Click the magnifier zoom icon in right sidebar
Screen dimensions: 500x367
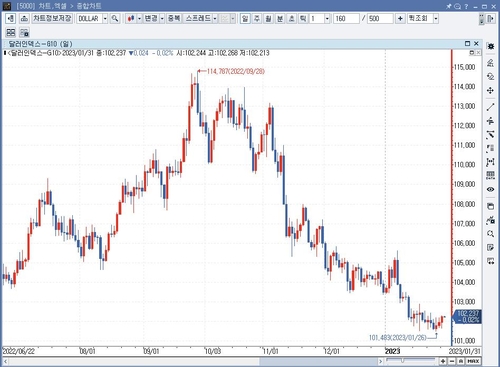(x=490, y=234)
